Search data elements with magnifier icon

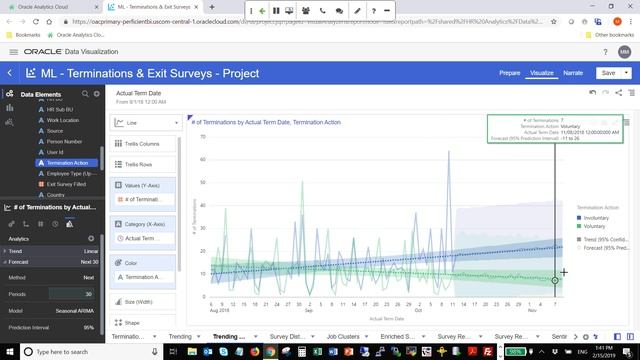click(85, 94)
